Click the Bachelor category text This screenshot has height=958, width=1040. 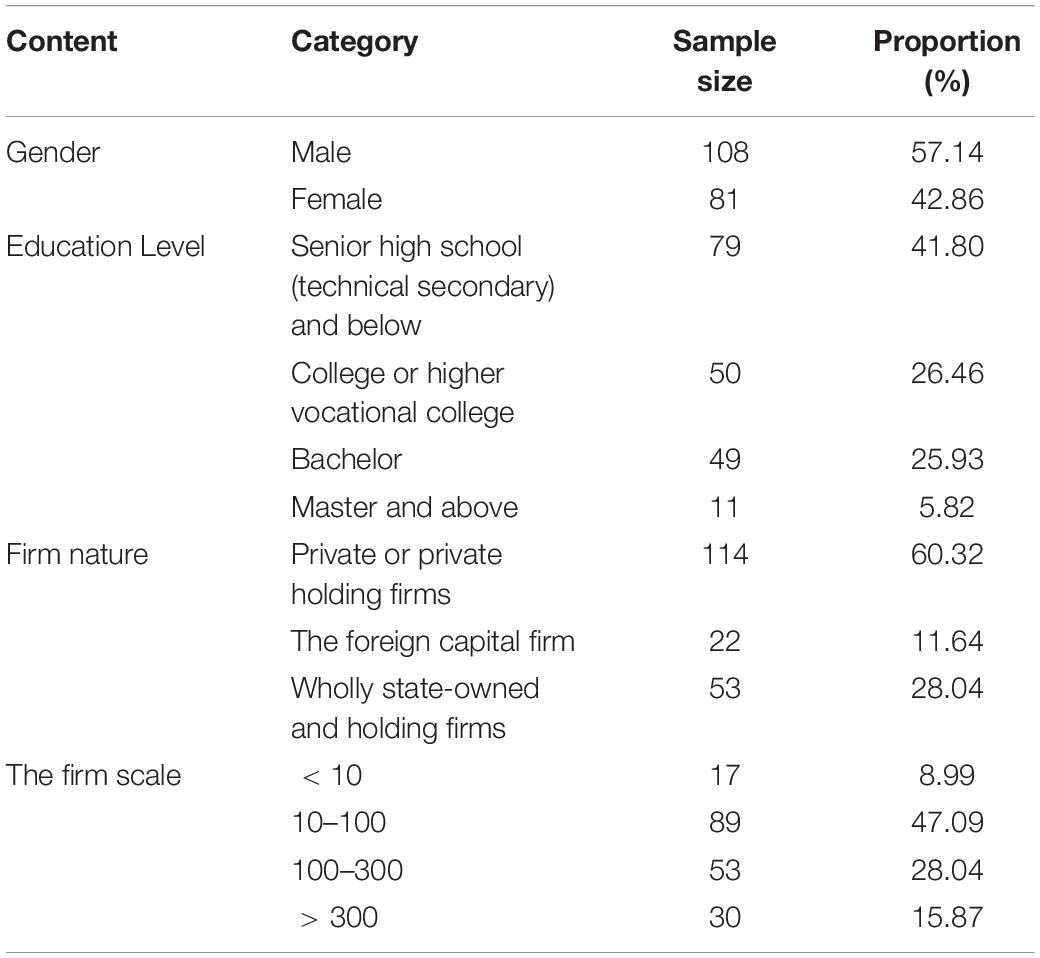click(346, 459)
